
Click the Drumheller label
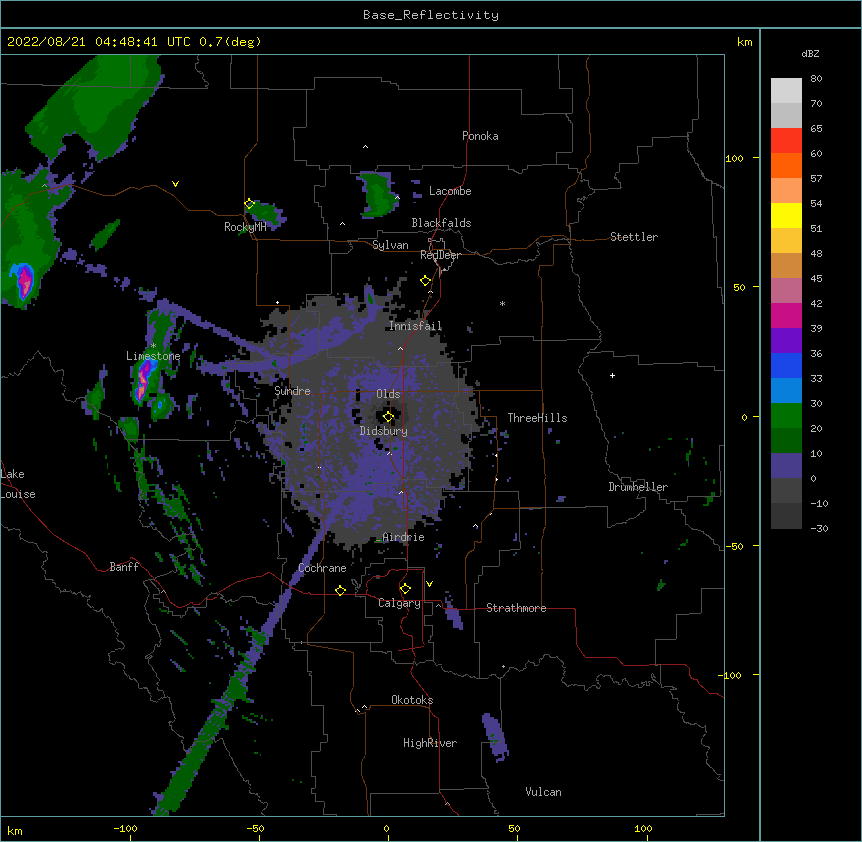(x=638, y=487)
